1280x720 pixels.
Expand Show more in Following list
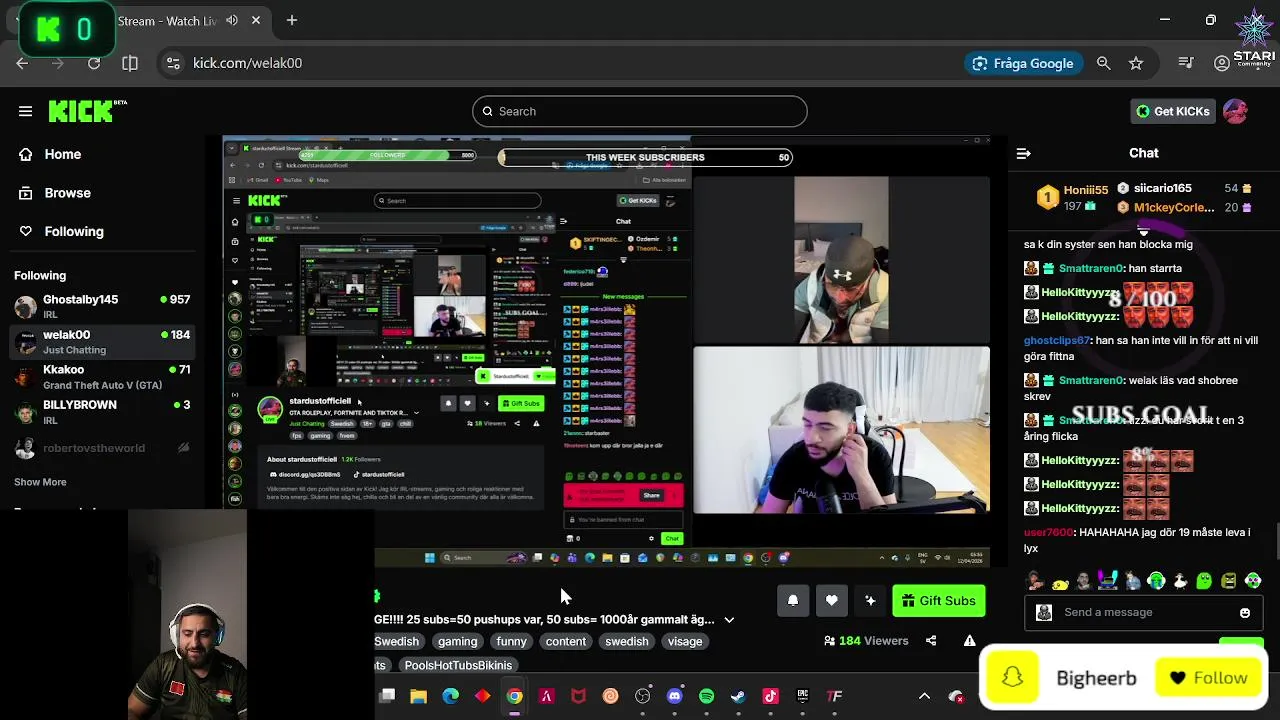coord(40,482)
